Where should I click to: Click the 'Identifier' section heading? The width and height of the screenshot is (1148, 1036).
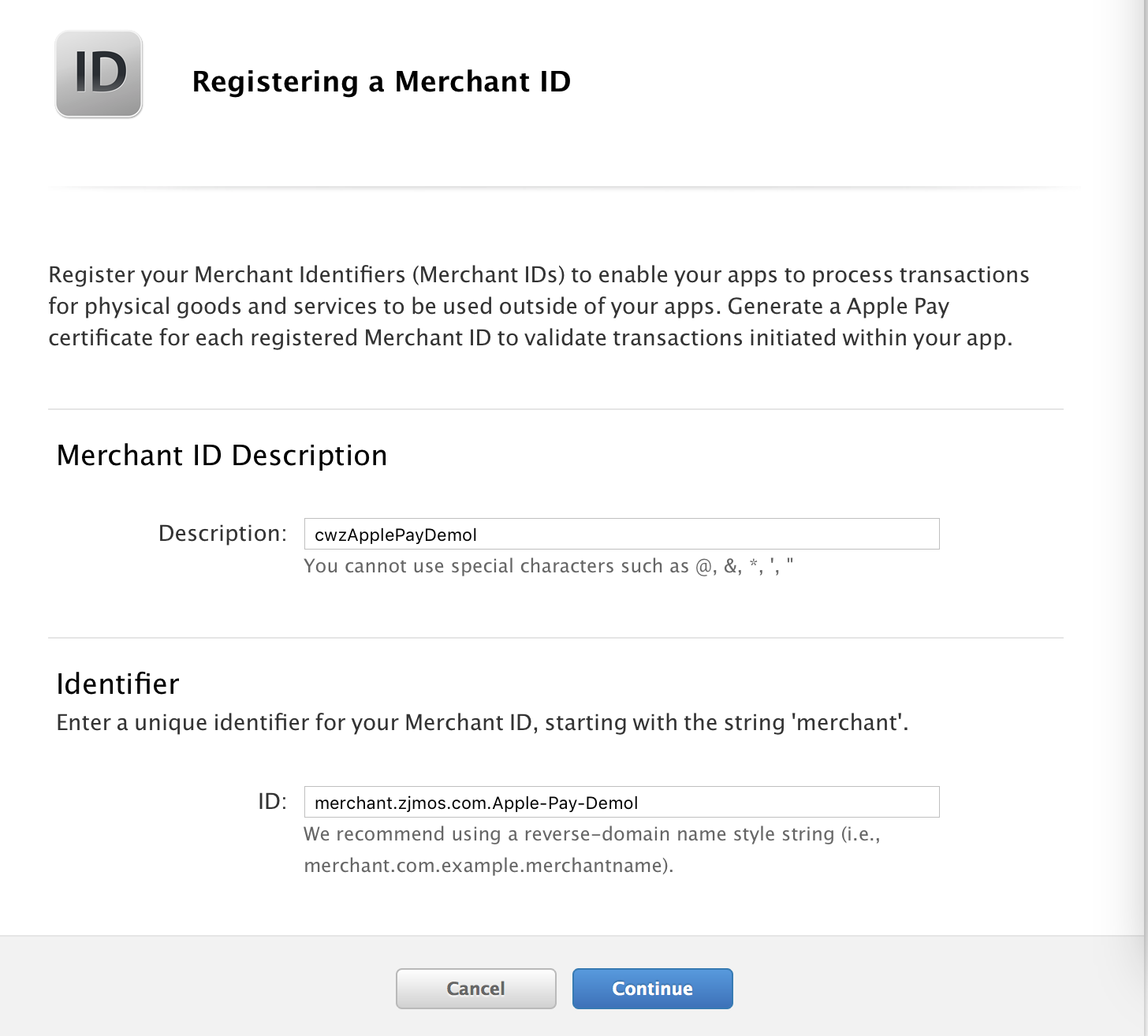[118, 684]
